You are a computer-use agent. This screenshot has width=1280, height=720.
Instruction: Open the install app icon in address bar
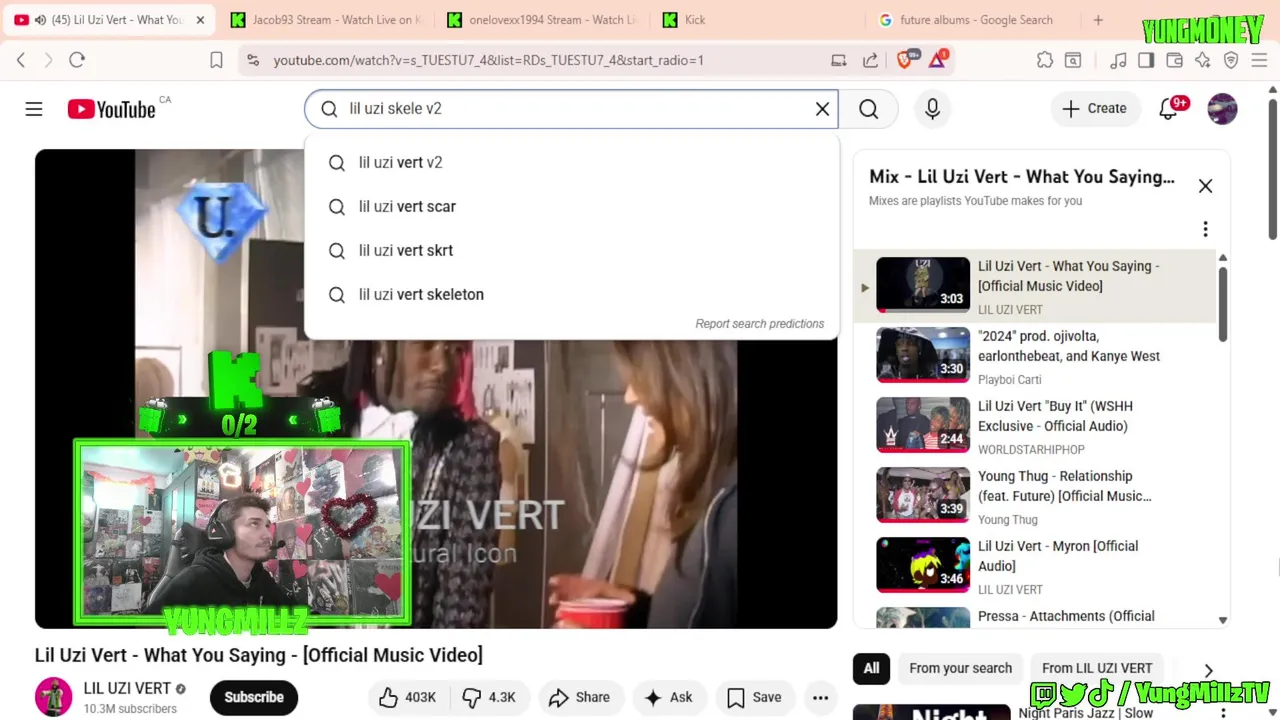839,60
